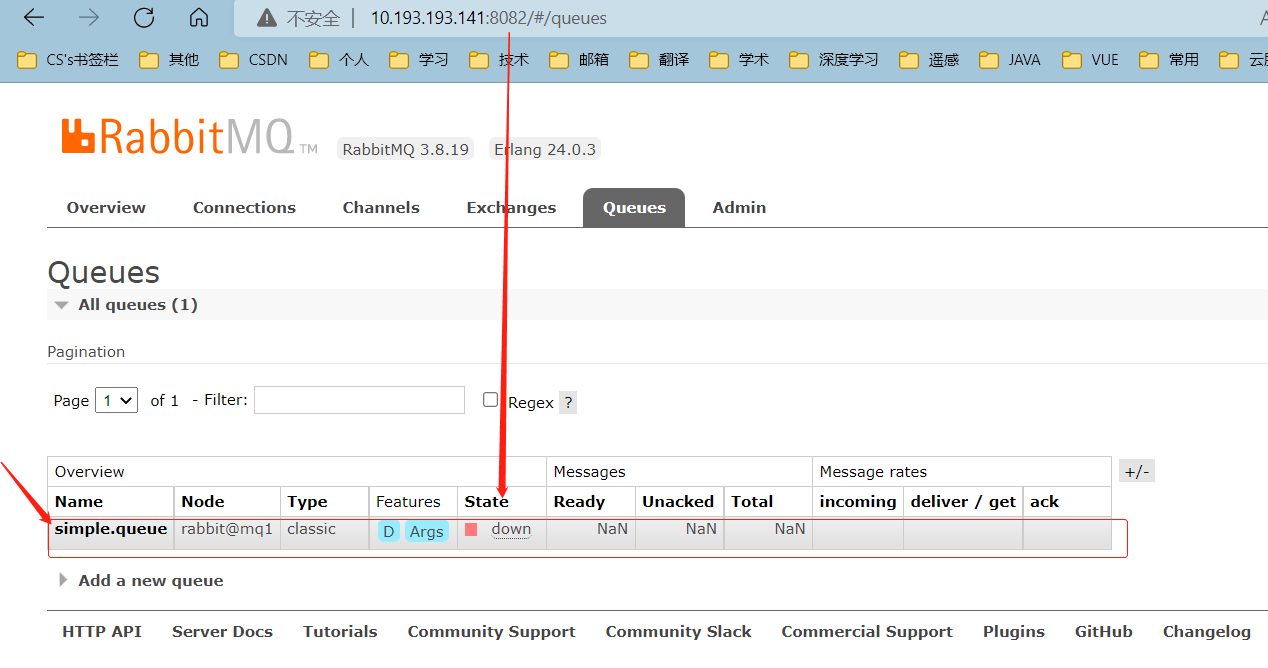The image size is (1268, 668).
Task: Sort by incoming message rate header
Action: coord(858,501)
